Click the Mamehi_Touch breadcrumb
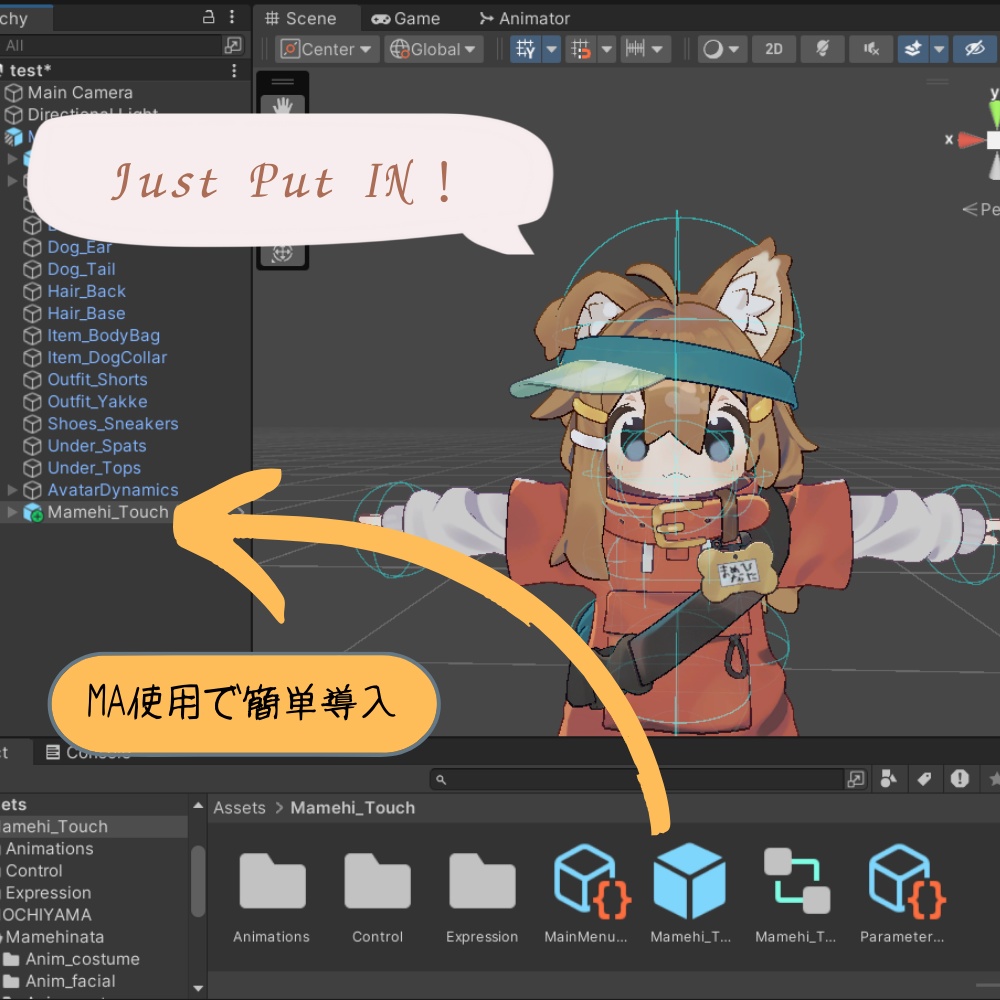 [353, 808]
